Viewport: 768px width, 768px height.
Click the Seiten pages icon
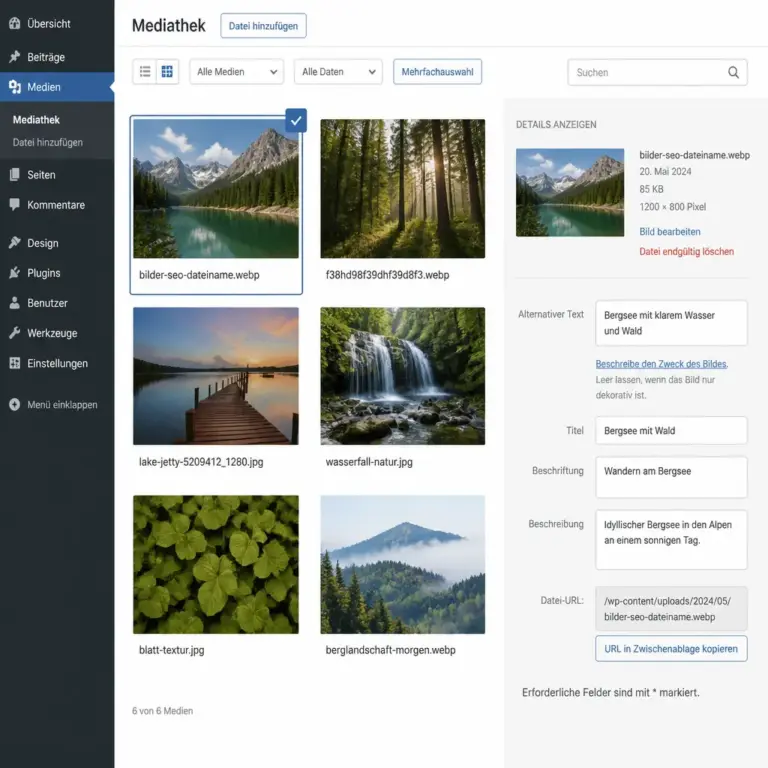pyautogui.click(x=15, y=174)
